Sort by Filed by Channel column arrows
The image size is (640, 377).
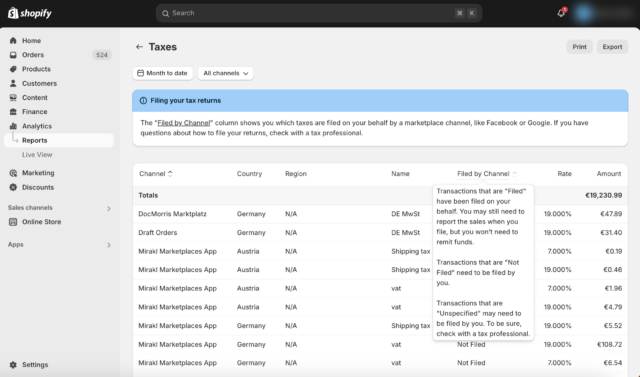coord(514,174)
